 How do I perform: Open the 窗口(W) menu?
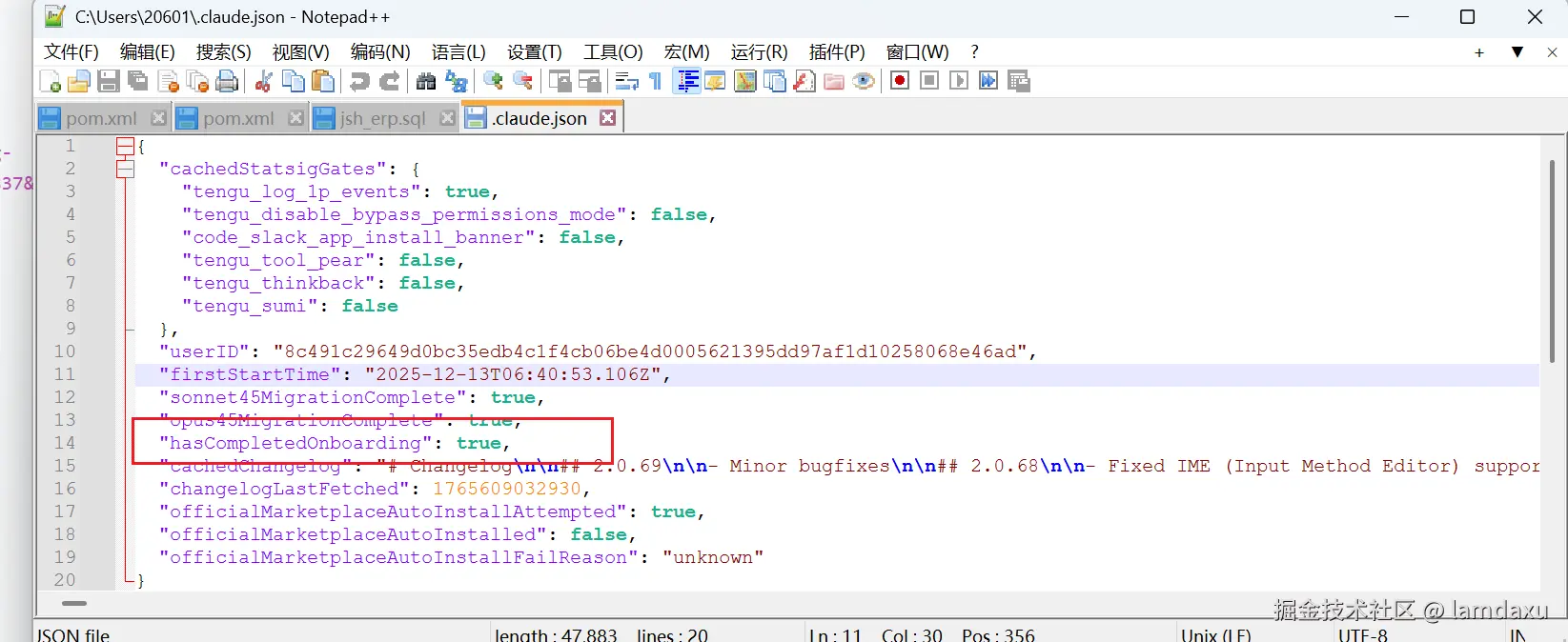pos(918,51)
